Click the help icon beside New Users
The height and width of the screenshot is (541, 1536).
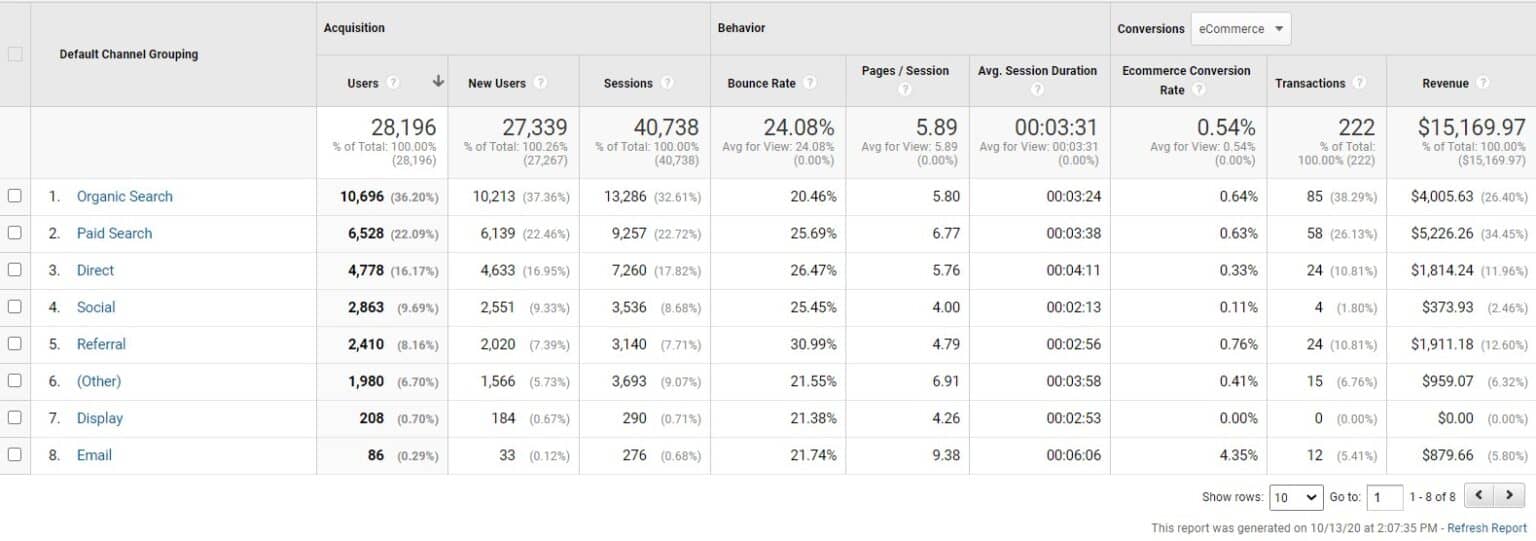tap(540, 83)
